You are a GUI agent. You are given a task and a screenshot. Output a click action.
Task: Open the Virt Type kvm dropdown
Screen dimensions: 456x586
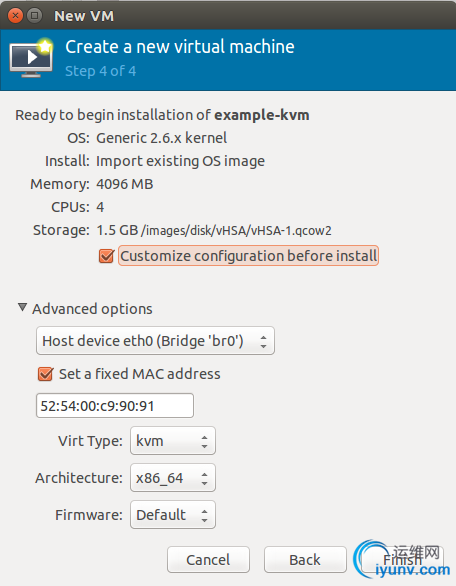pos(173,441)
